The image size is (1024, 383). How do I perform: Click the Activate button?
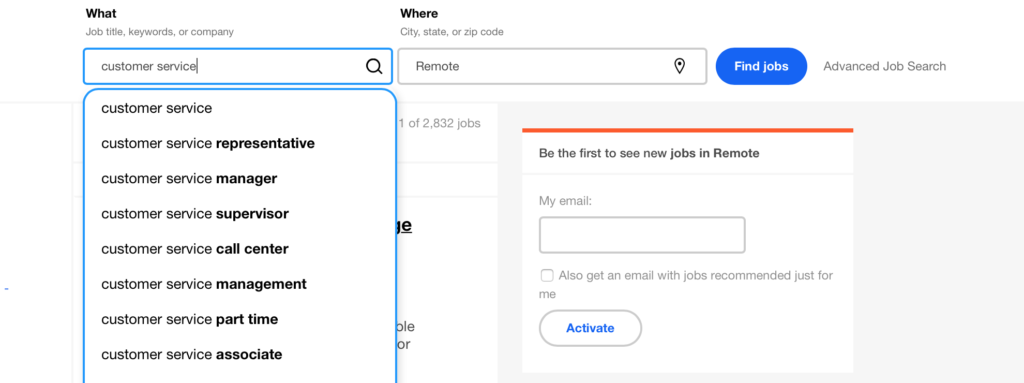[x=590, y=328]
